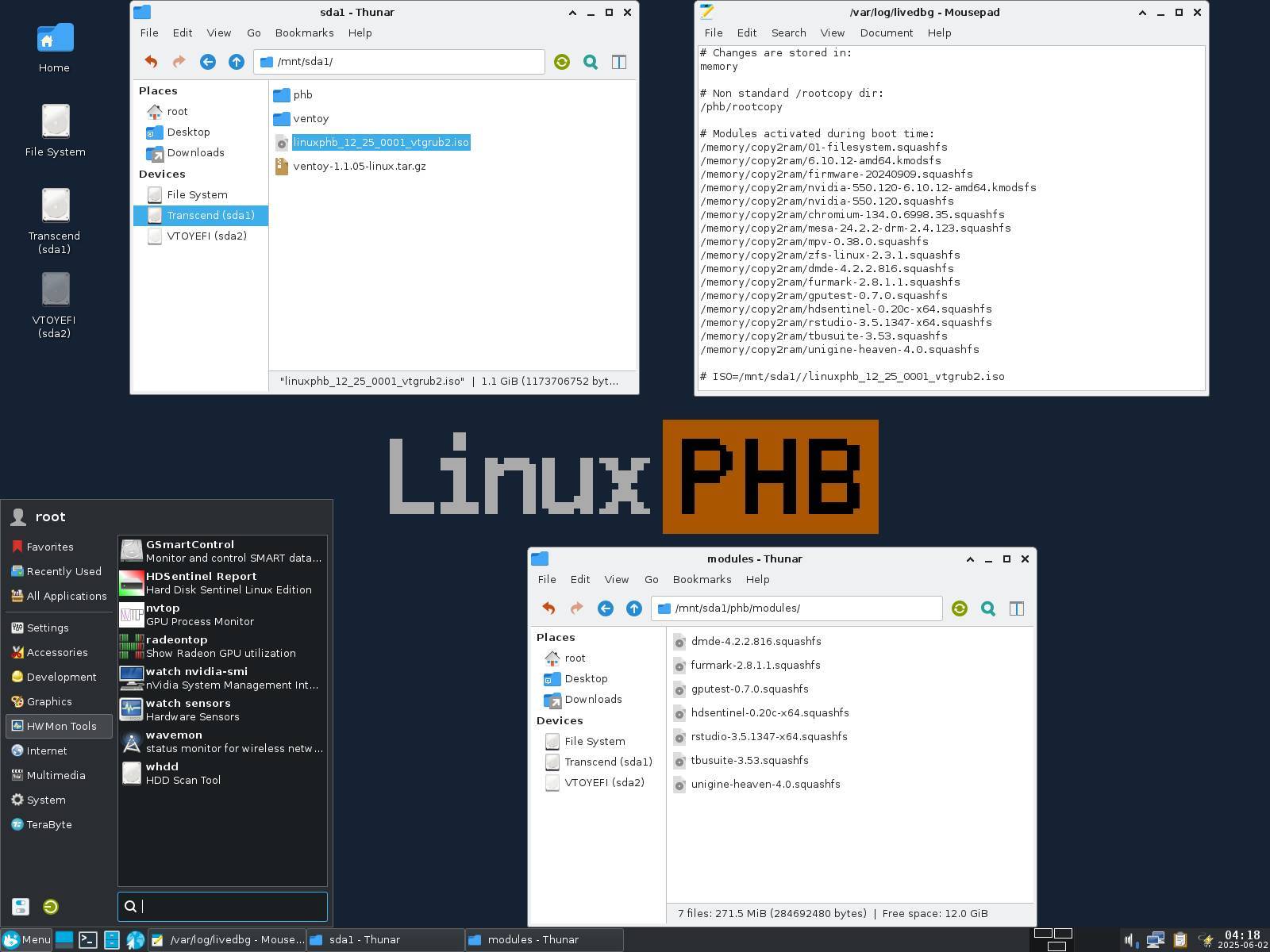Launch GSmartControl from the menu

(x=222, y=551)
